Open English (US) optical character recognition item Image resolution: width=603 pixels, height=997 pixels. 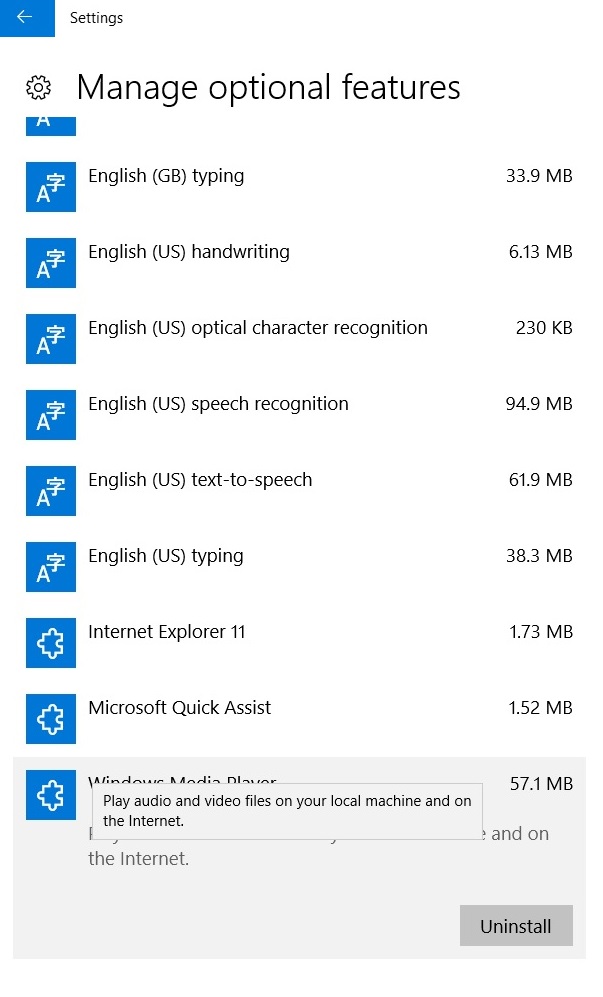click(x=258, y=328)
